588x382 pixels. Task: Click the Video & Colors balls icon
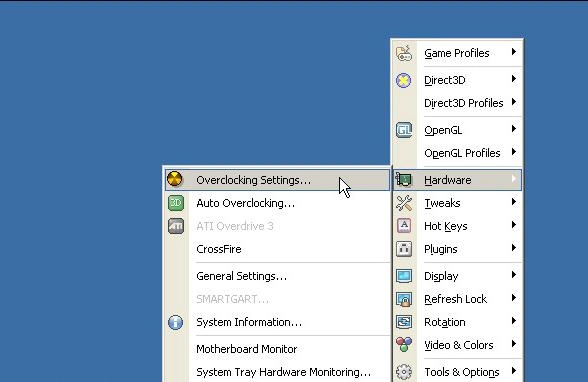tap(404, 345)
